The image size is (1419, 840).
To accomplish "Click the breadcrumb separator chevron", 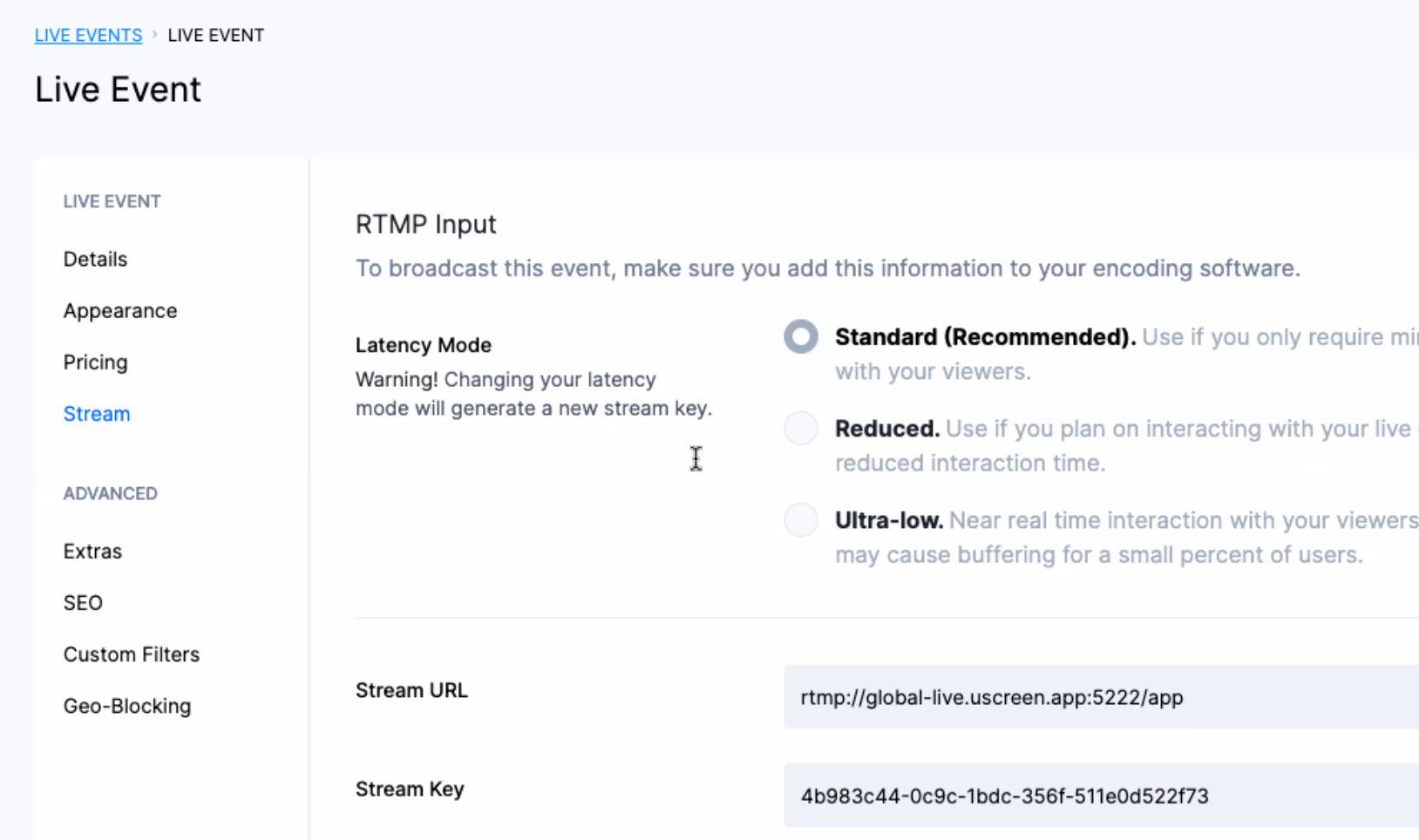I will (155, 35).
